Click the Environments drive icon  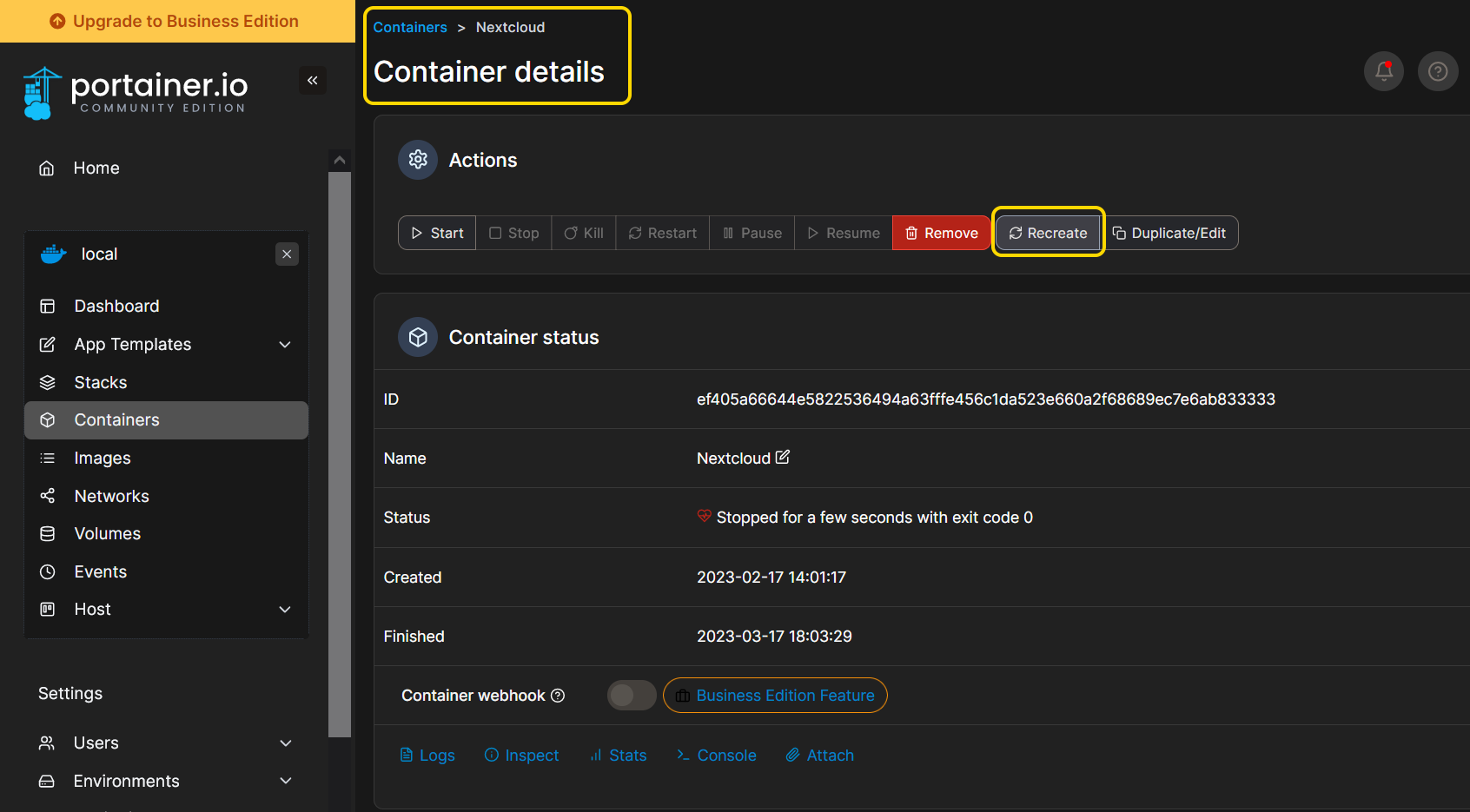point(47,782)
